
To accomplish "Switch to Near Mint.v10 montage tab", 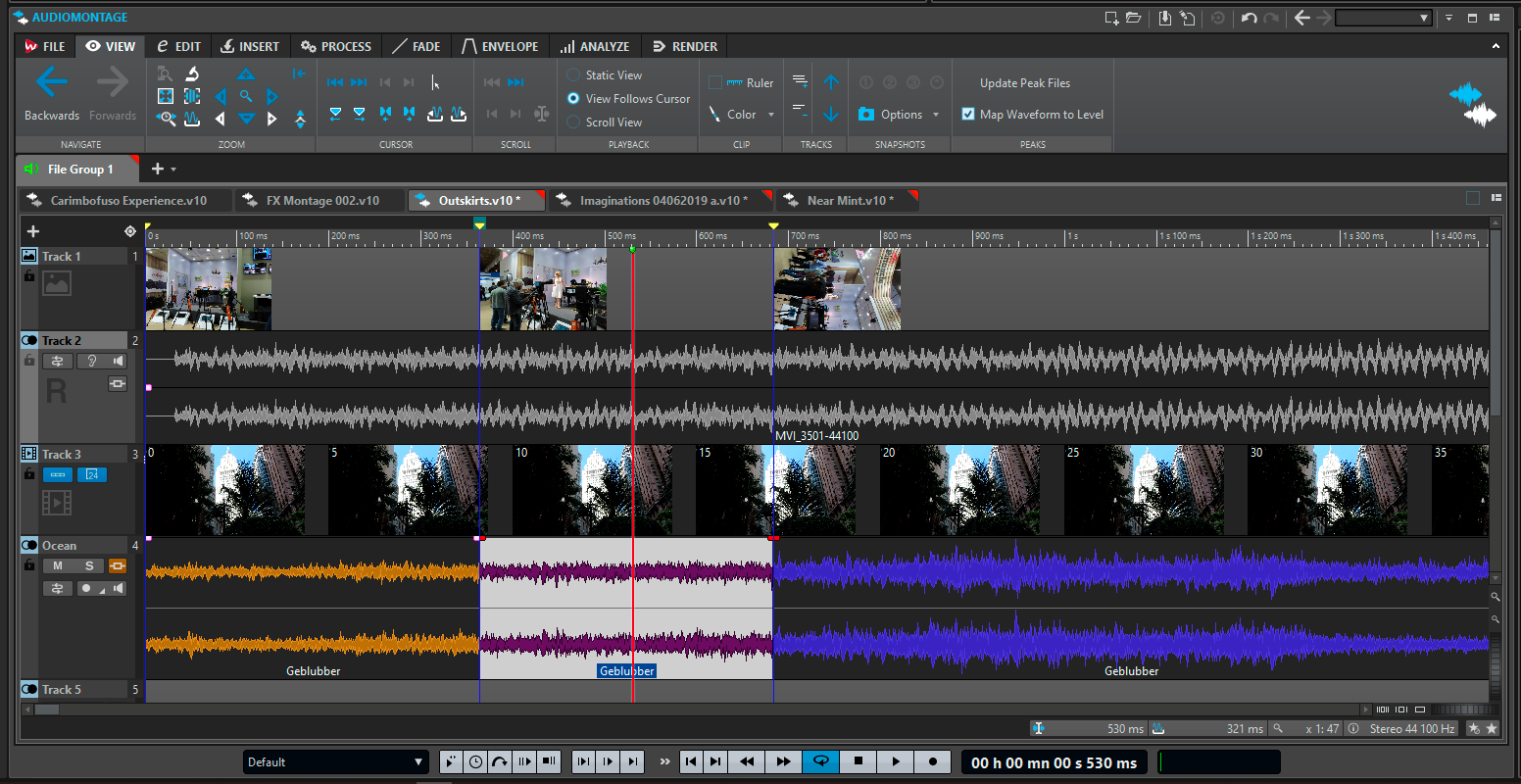I will click(849, 201).
